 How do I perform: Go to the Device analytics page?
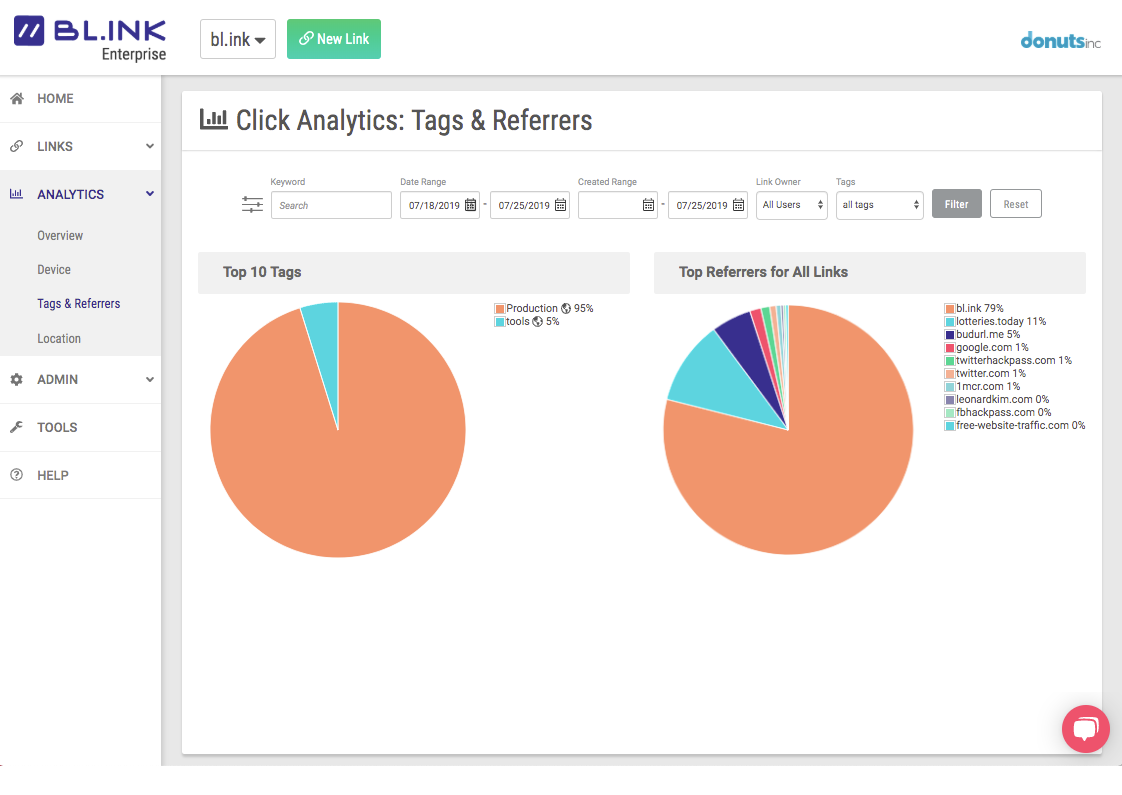54,270
